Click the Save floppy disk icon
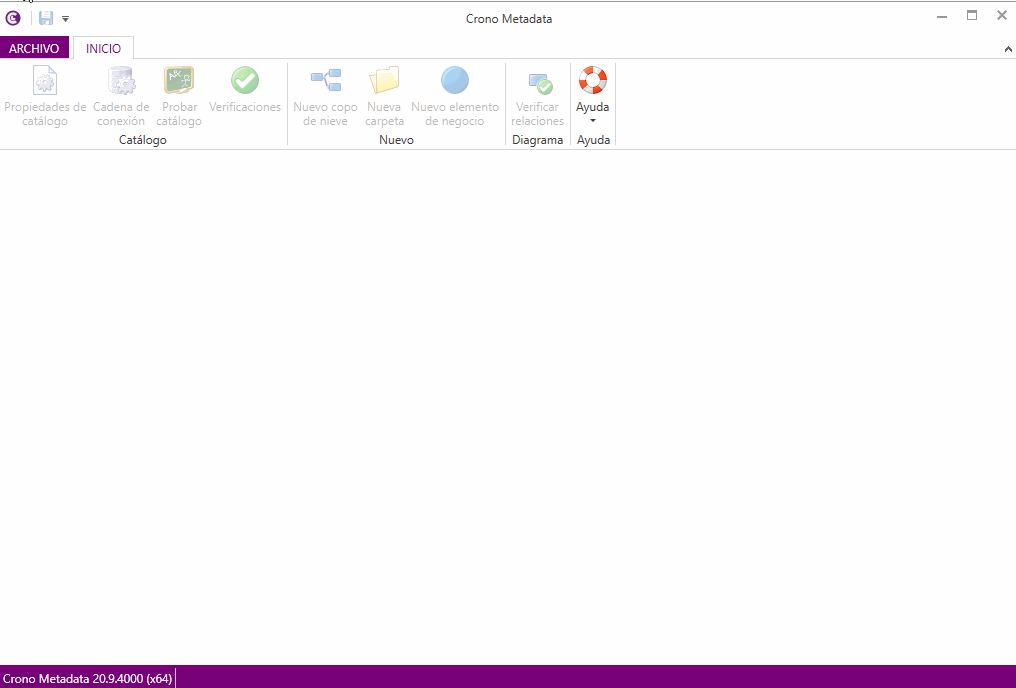The width and height of the screenshot is (1016, 688). [x=46, y=18]
